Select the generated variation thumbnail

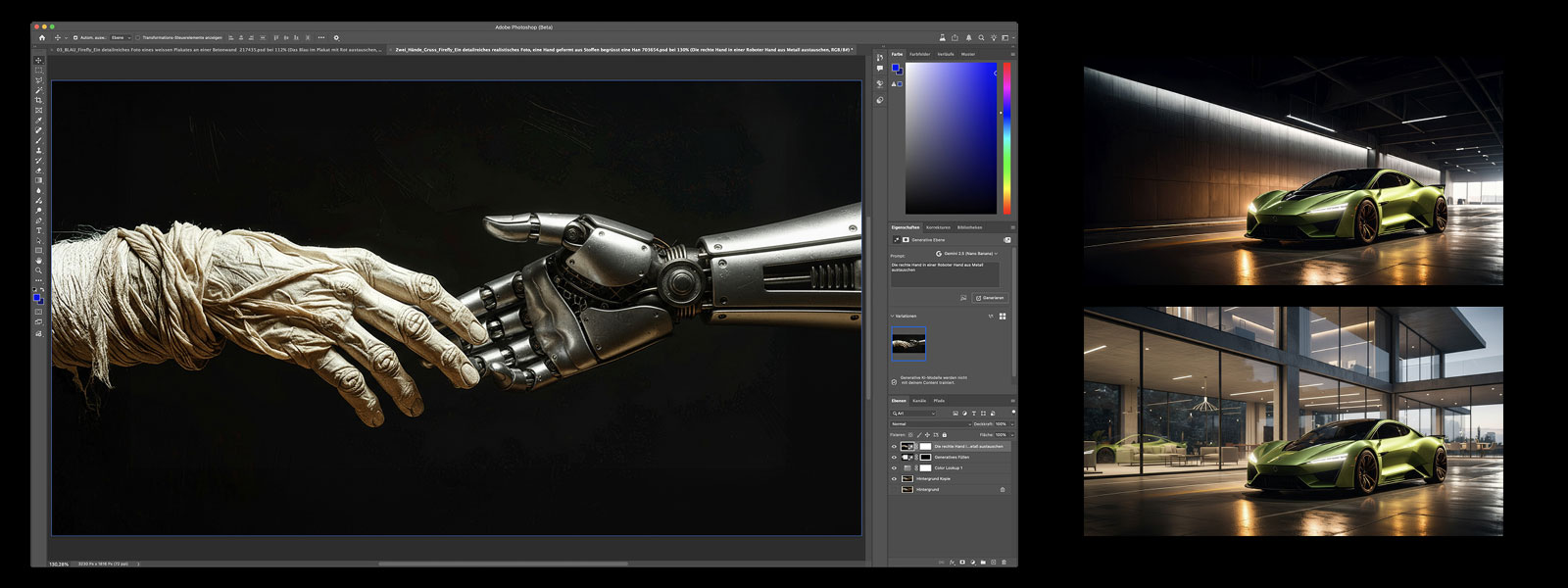[908, 344]
